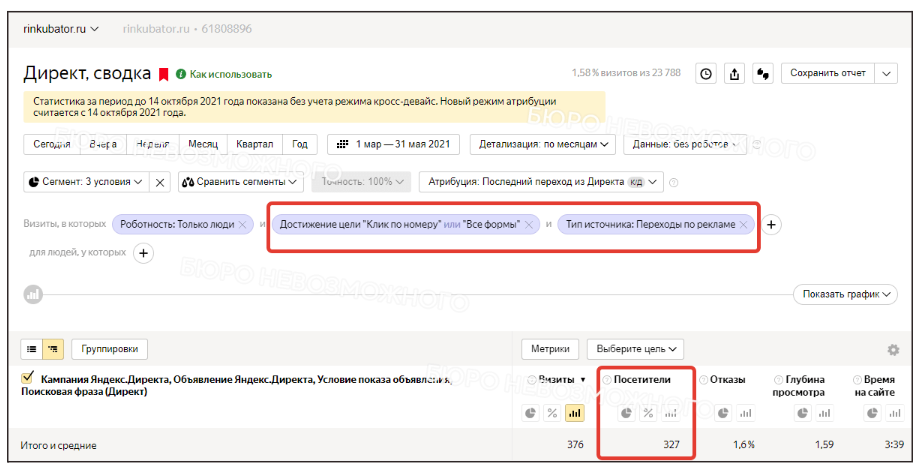Click 'Отказы' column header
Screen dimensions: 918x472
coord(727,379)
